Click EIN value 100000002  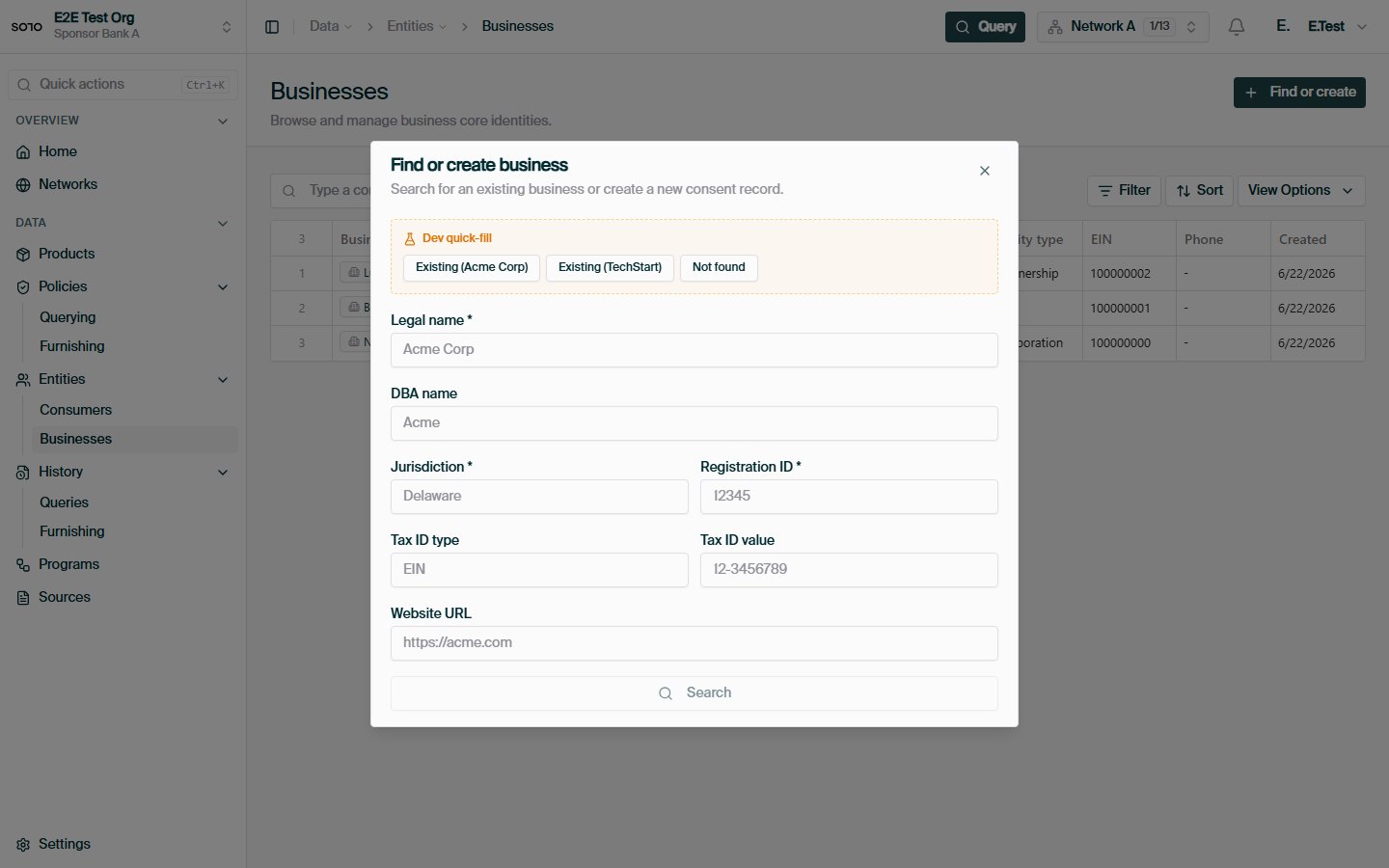[1121, 274]
